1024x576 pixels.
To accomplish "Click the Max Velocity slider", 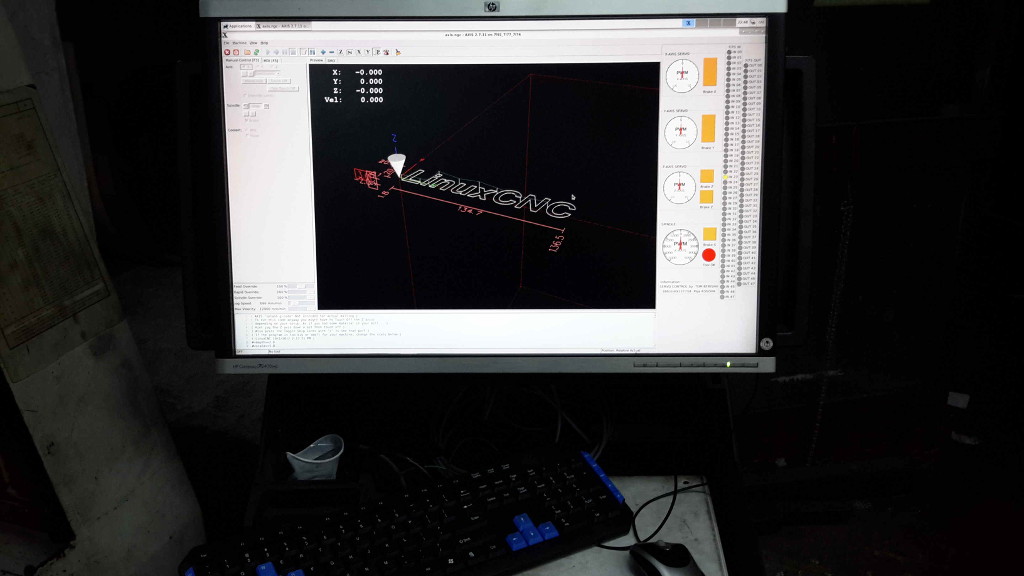I will (x=301, y=309).
